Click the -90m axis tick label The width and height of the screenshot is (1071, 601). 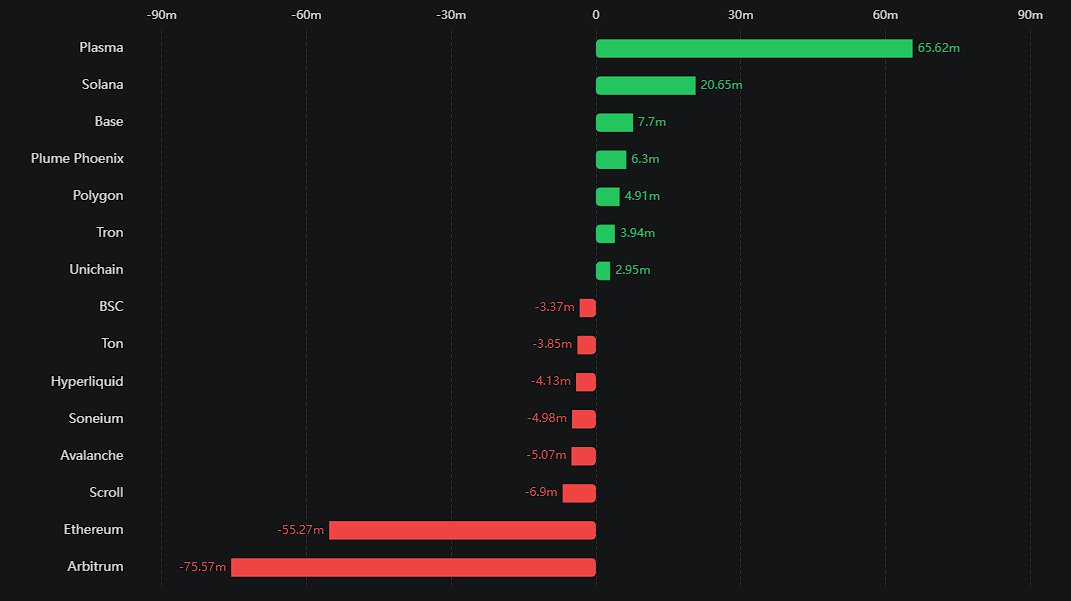[x=162, y=15]
